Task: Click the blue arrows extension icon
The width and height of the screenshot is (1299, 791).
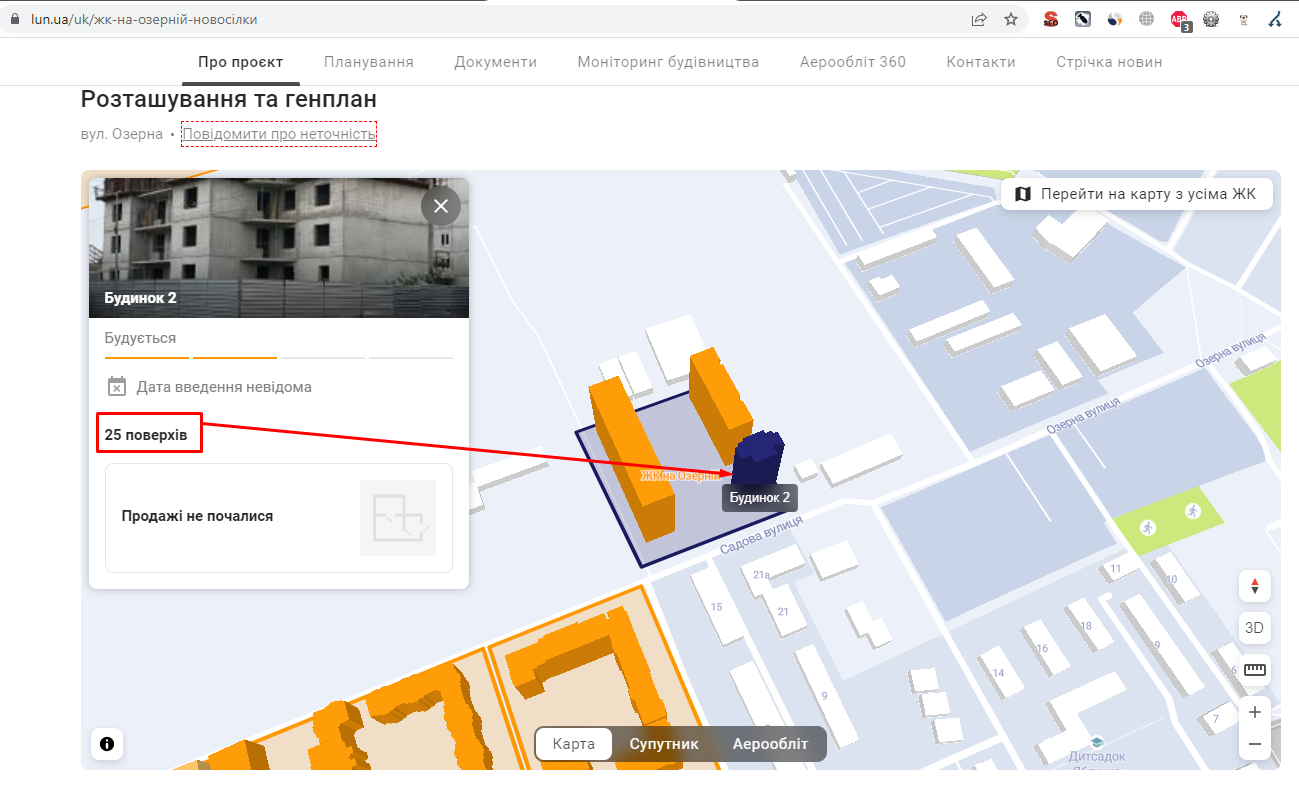Action: 1275,19
